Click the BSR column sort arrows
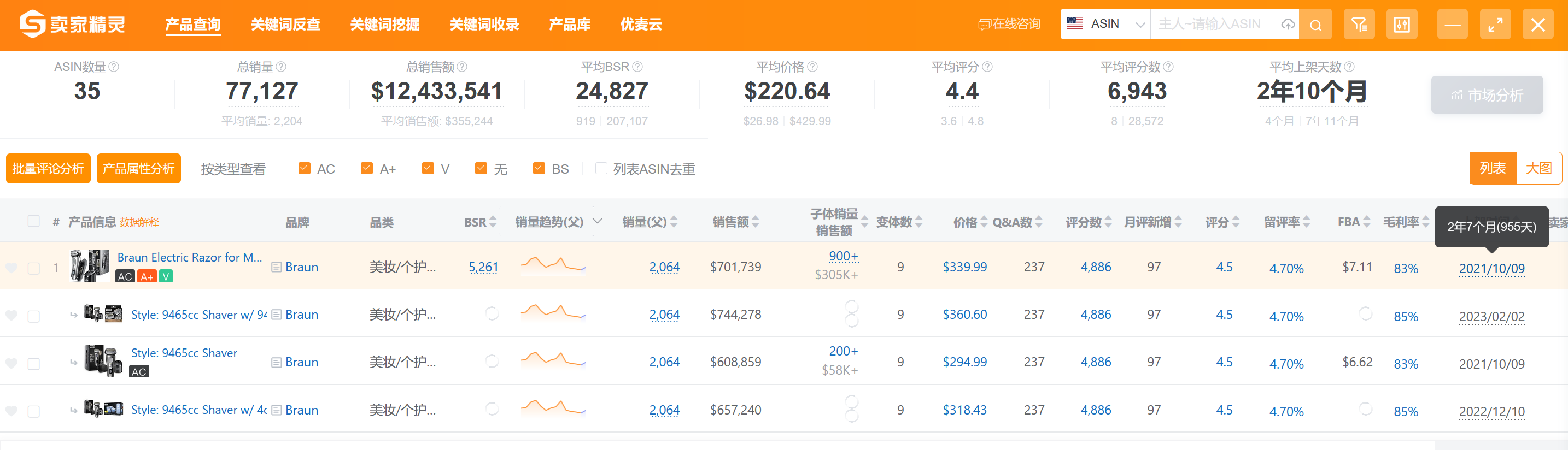Screen dimensions: 1568x450 493,222
